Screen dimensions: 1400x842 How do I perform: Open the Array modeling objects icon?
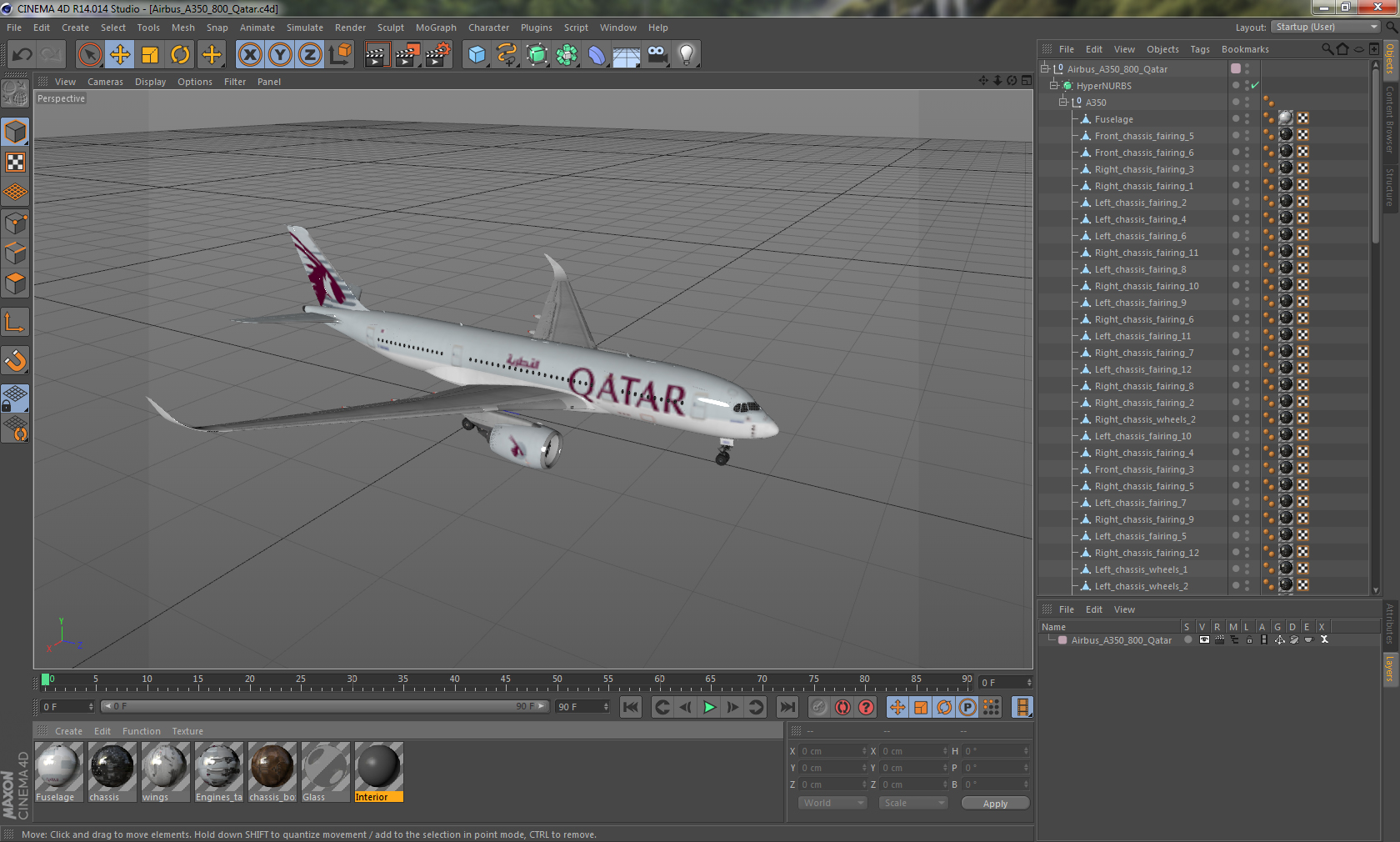coord(567,55)
